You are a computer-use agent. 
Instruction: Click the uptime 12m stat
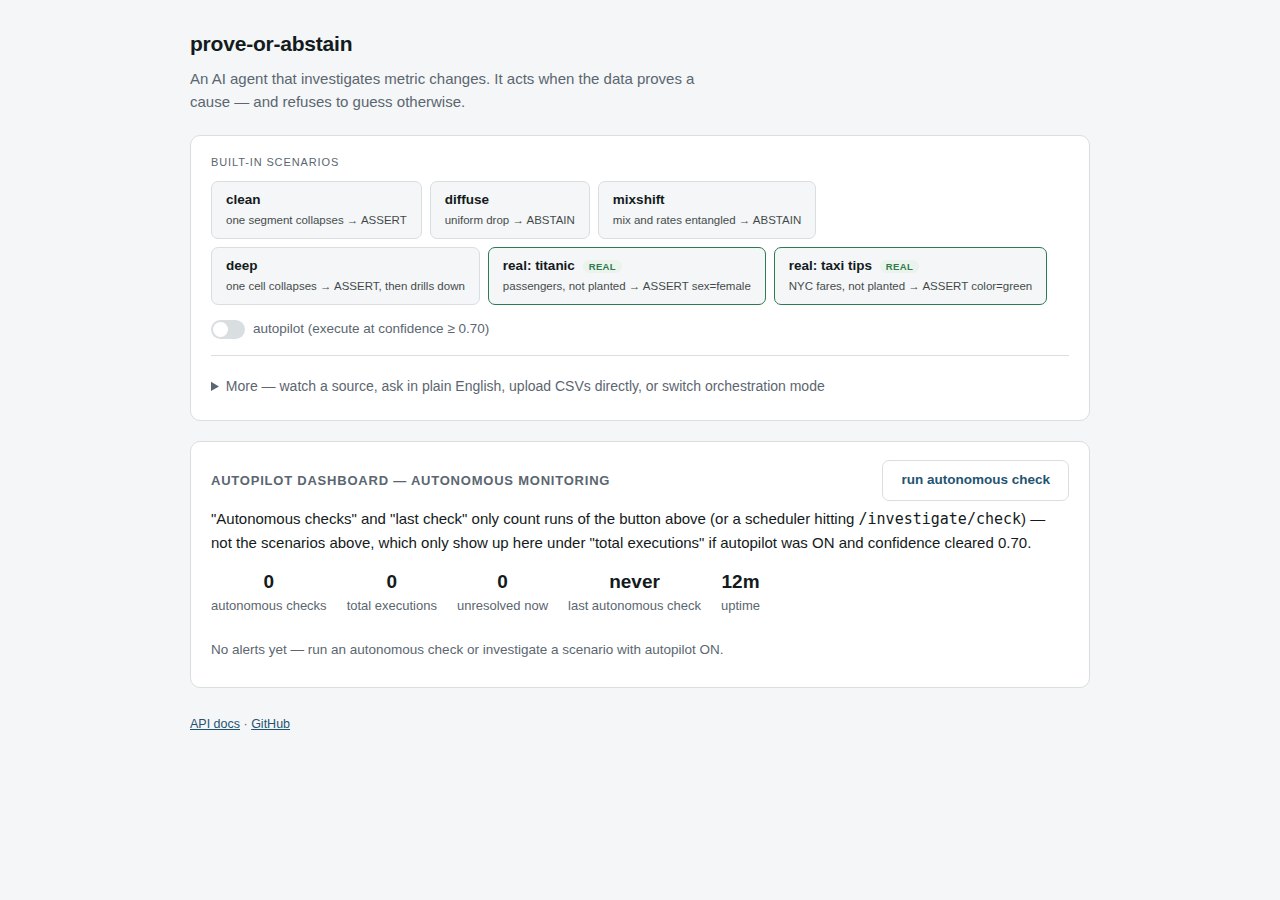[x=740, y=592]
